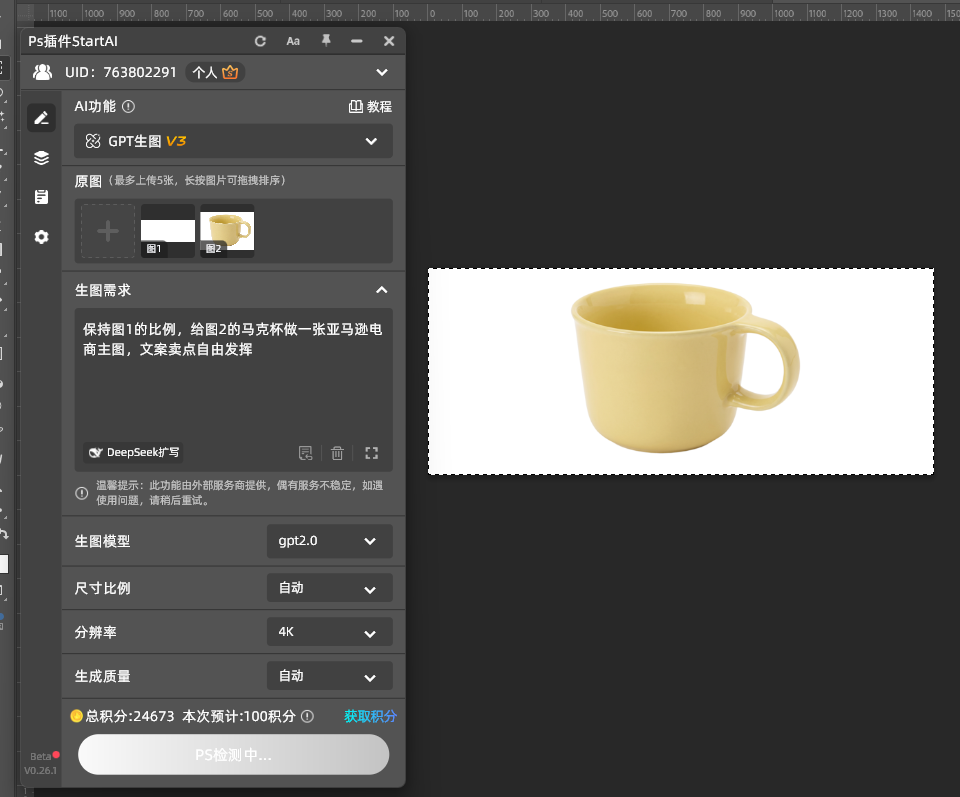
Task: Click the warning icon beside 温馨提示
Action: click(x=81, y=493)
